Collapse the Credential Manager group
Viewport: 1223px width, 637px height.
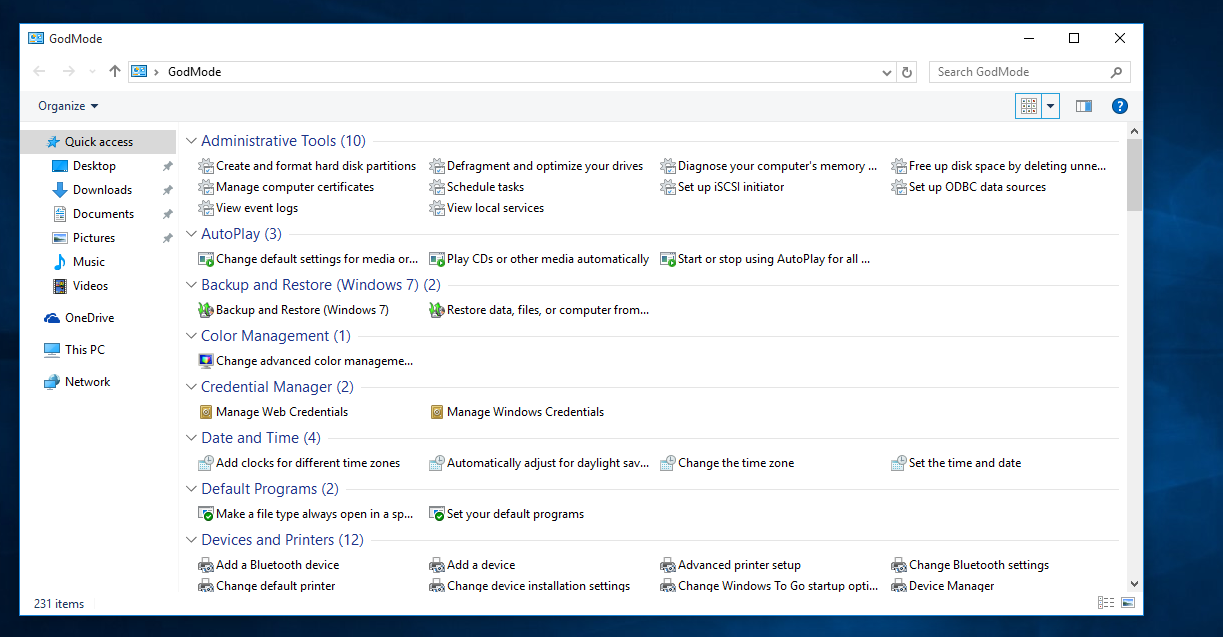click(192, 387)
